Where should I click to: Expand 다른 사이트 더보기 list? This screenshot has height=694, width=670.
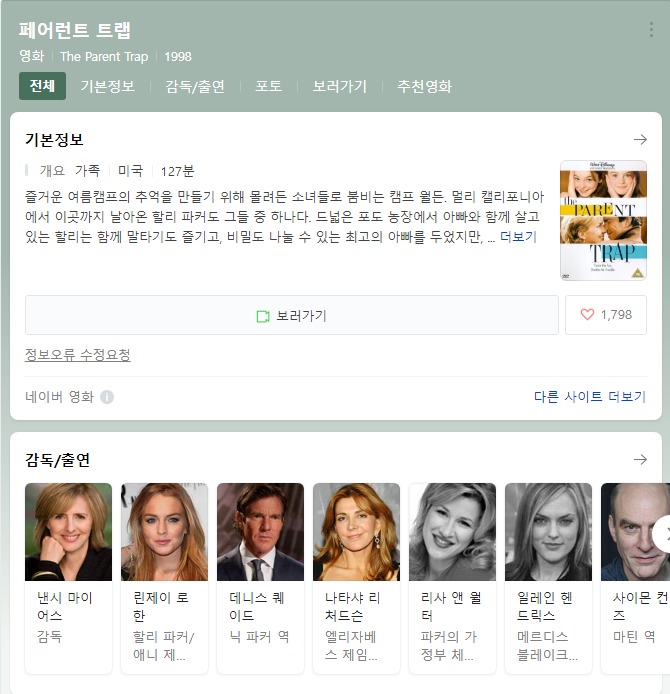[x=589, y=397]
